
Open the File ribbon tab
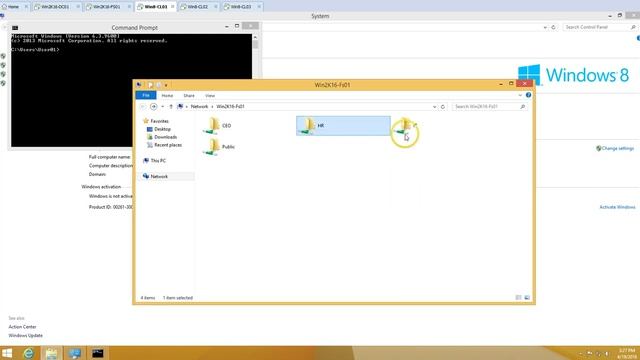[146, 96]
